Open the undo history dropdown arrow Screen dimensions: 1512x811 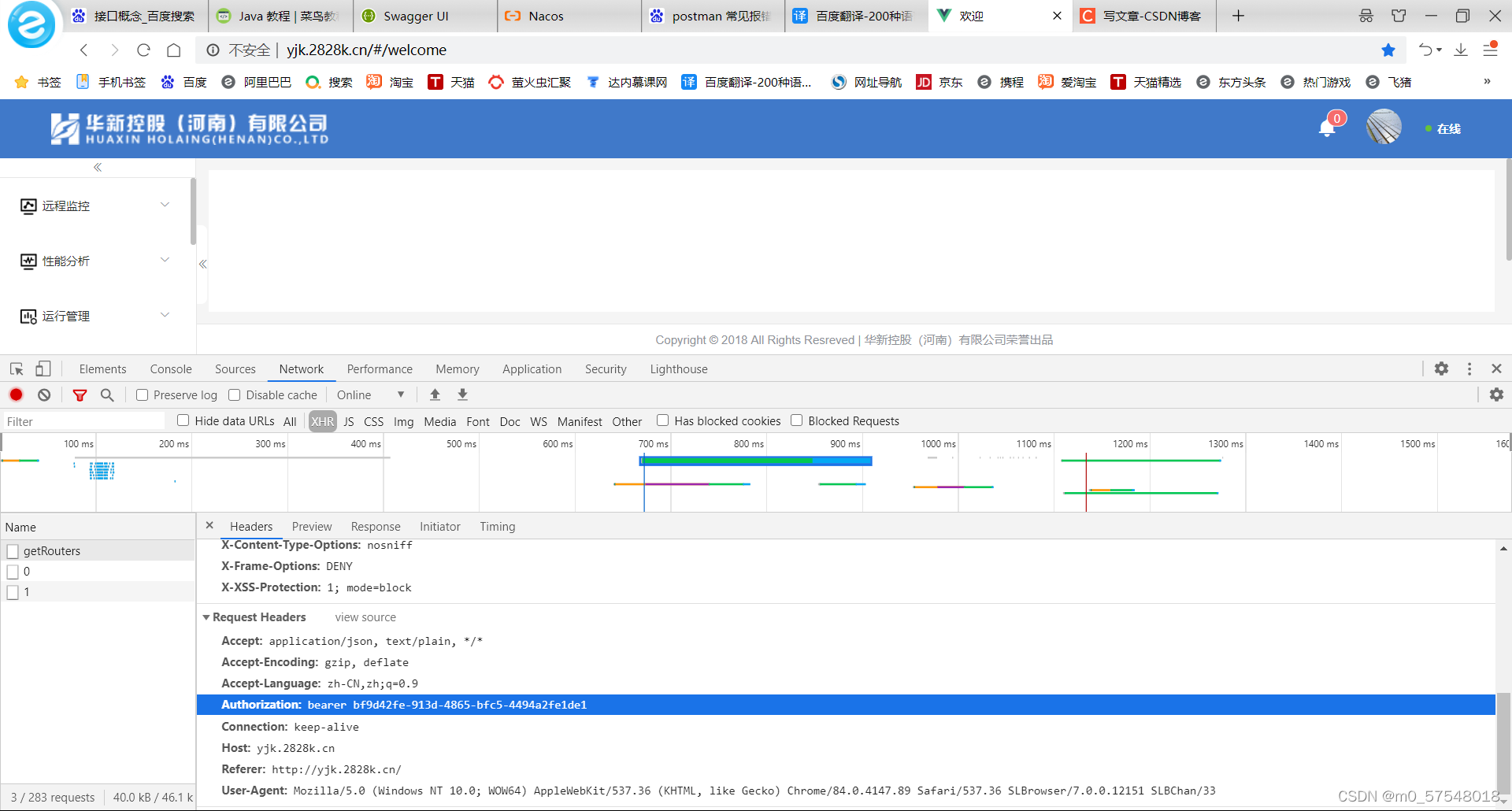(1440, 50)
